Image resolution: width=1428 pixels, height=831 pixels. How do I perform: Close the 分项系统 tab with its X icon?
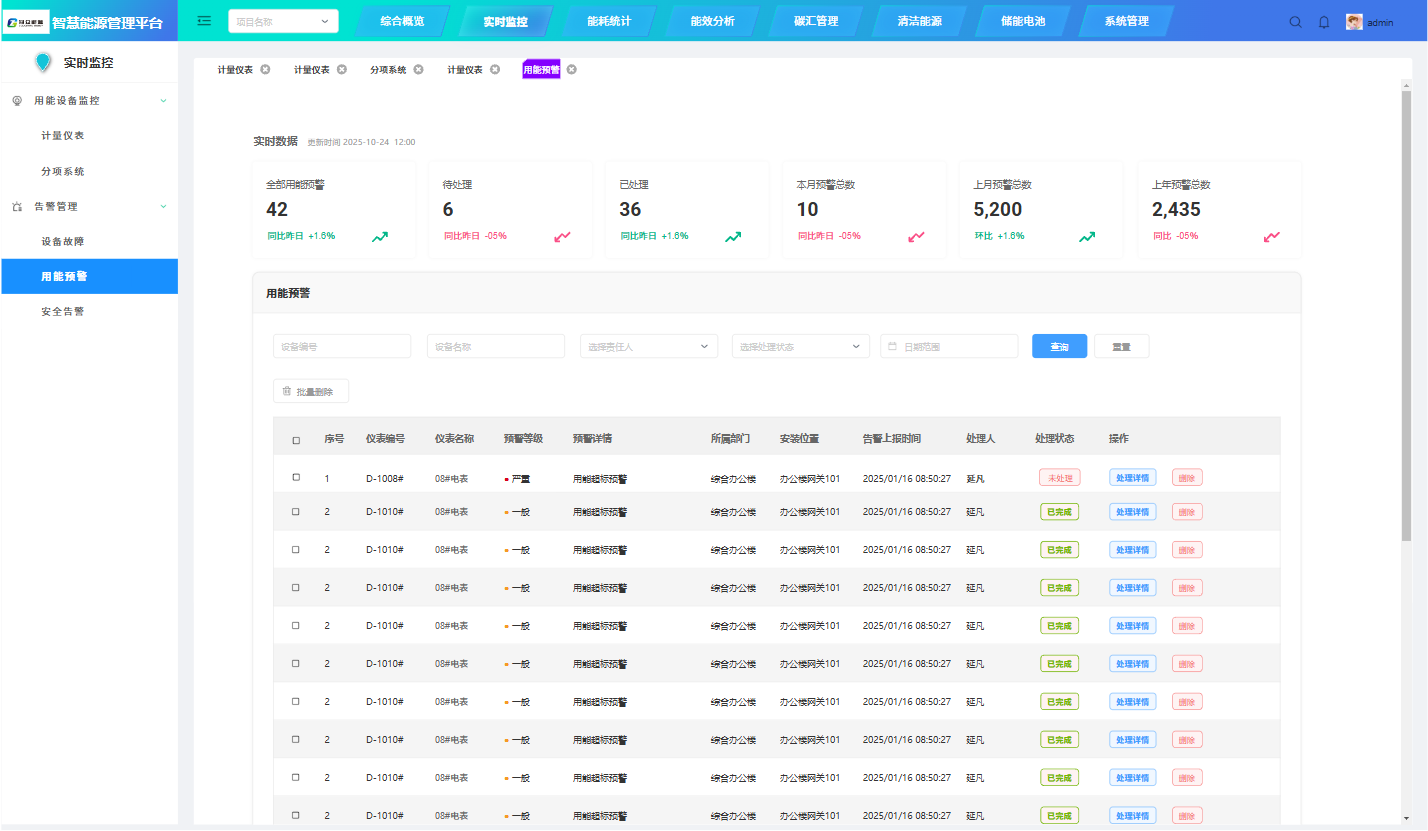[419, 70]
